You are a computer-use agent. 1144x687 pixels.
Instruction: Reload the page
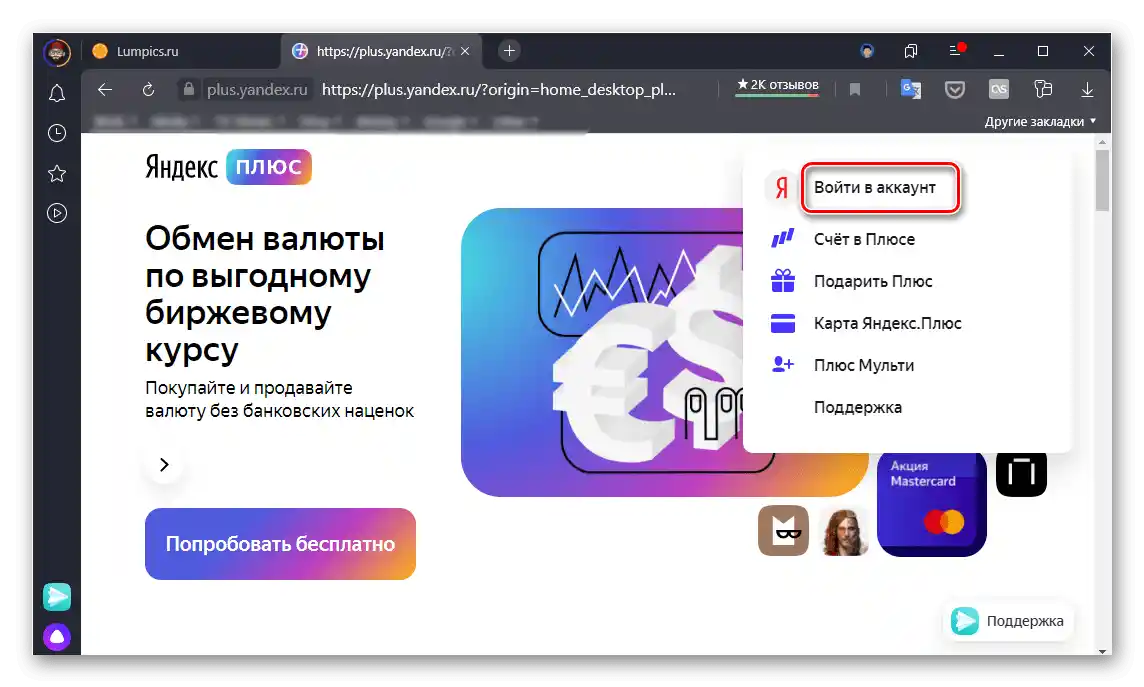click(148, 90)
